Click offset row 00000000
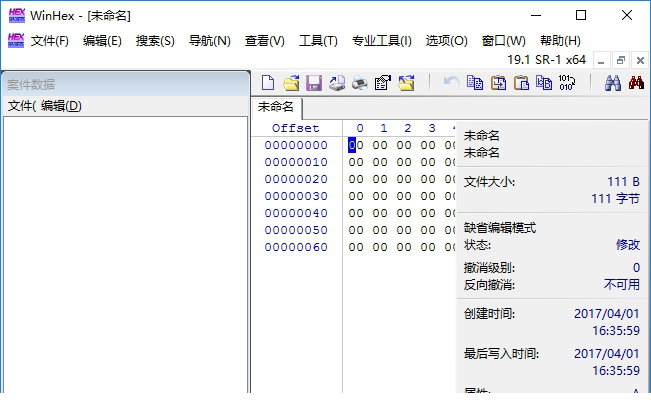651x408 pixels. (x=296, y=145)
